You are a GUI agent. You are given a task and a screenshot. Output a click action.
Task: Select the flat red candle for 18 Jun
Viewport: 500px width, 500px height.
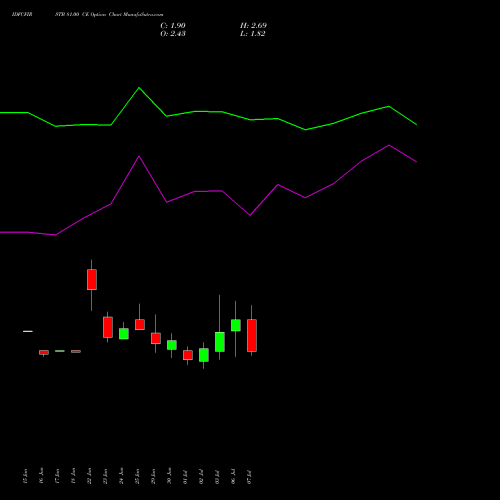pyautogui.click(x=76, y=351)
